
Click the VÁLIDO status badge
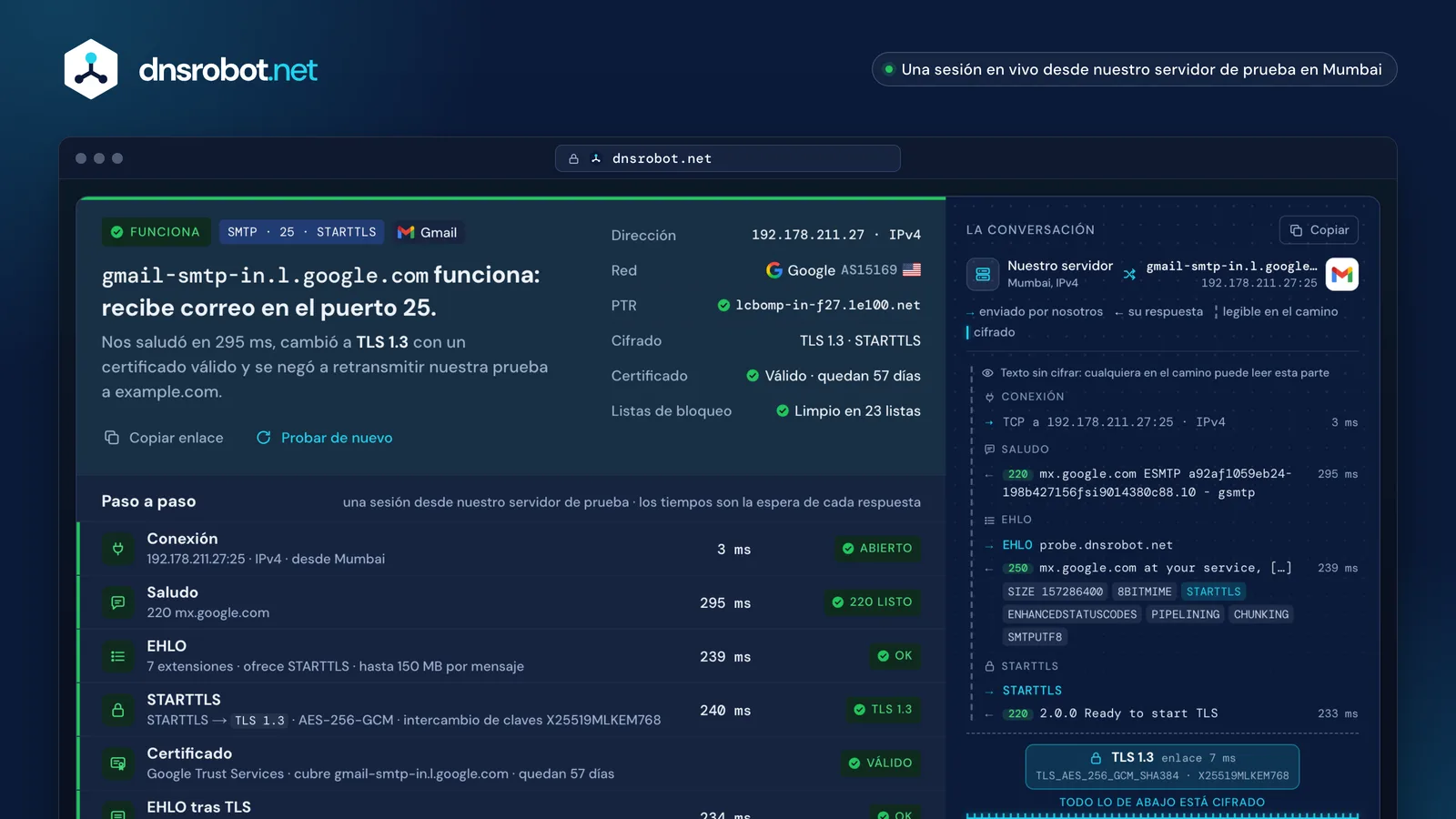pos(880,763)
